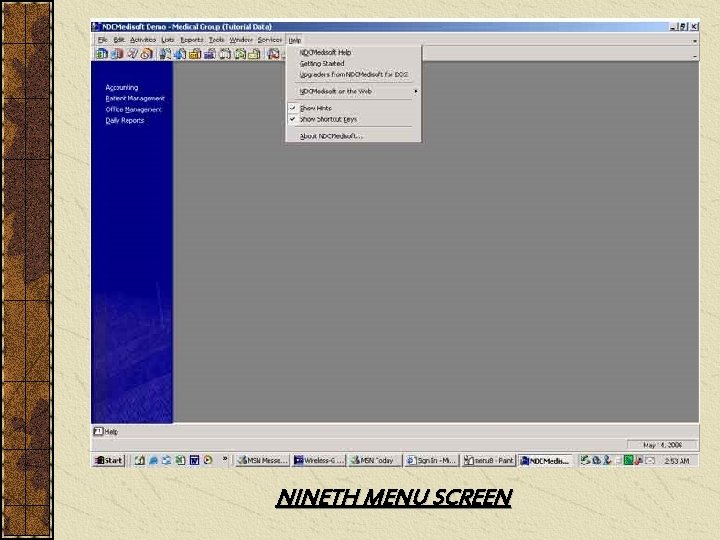Click the first system tray icon after NDCMedis button

tap(585, 460)
